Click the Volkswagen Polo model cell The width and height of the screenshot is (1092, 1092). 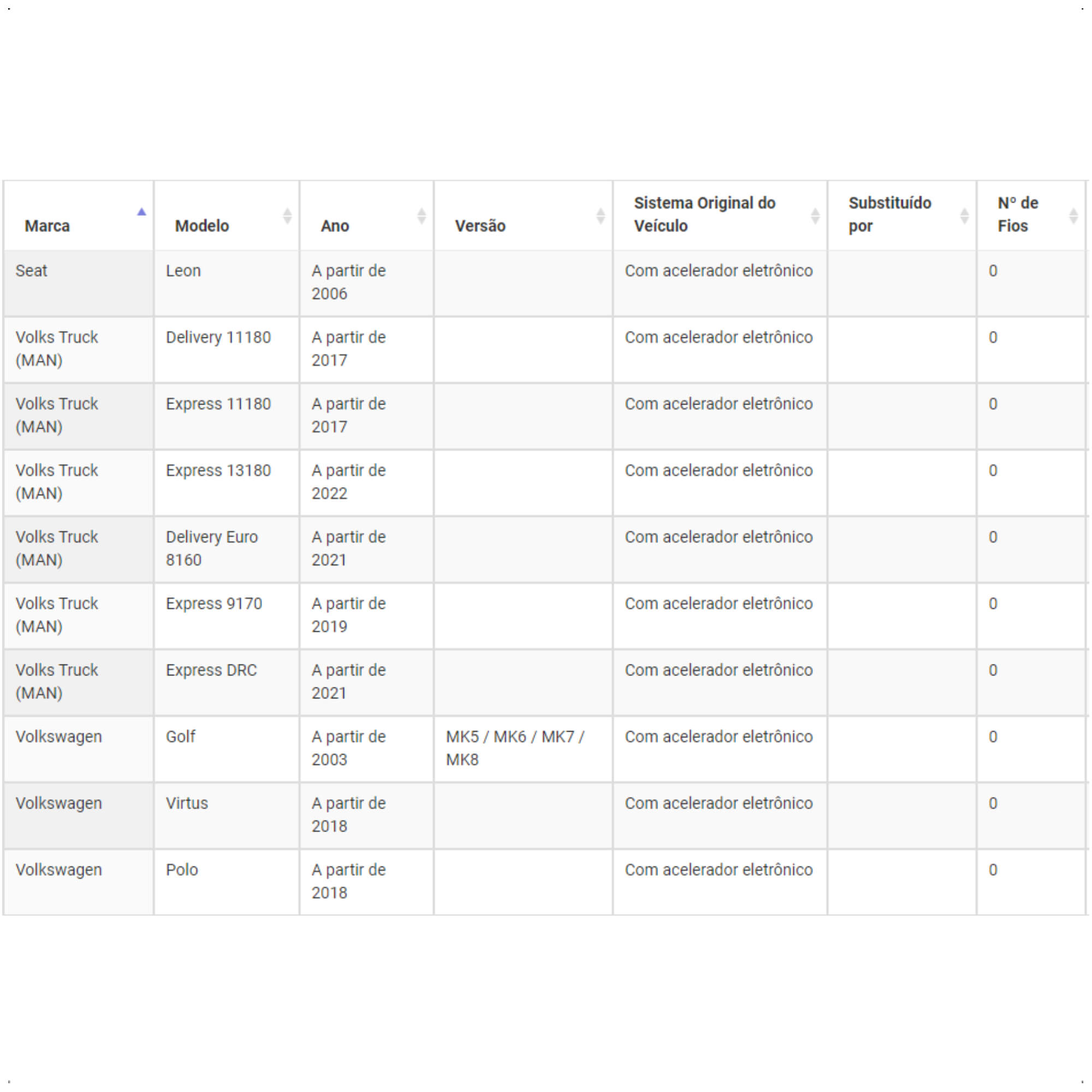[x=226, y=882]
